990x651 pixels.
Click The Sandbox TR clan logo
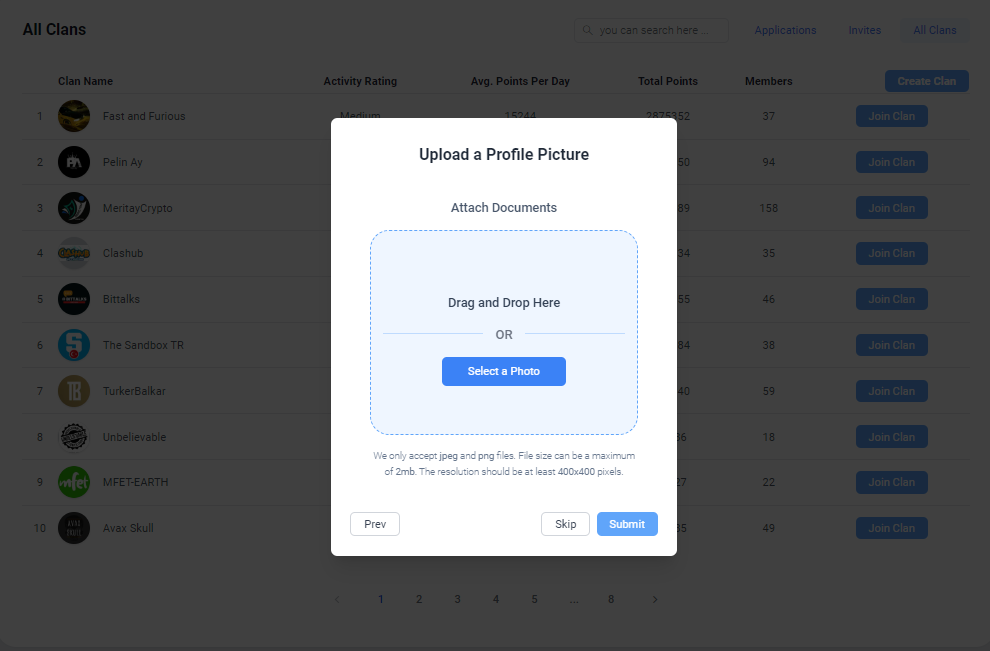[74, 345]
